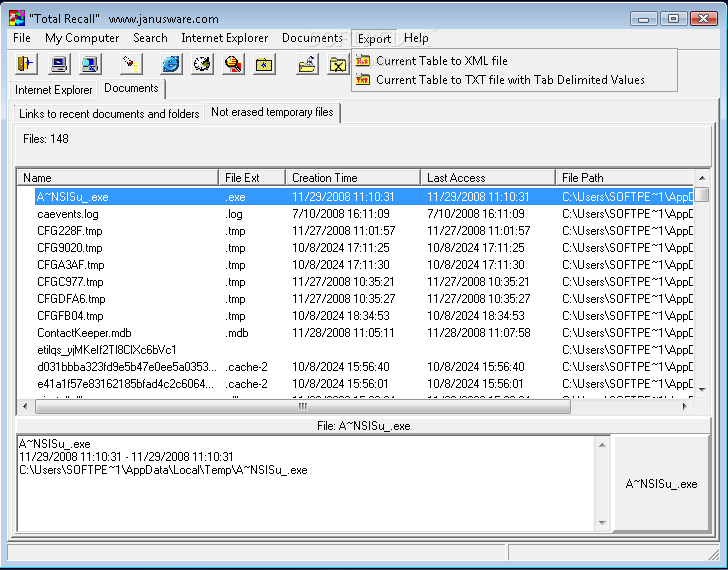Click the Internet Explorer toolbar icon
The height and width of the screenshot is (570, 728).
point(171,64)
